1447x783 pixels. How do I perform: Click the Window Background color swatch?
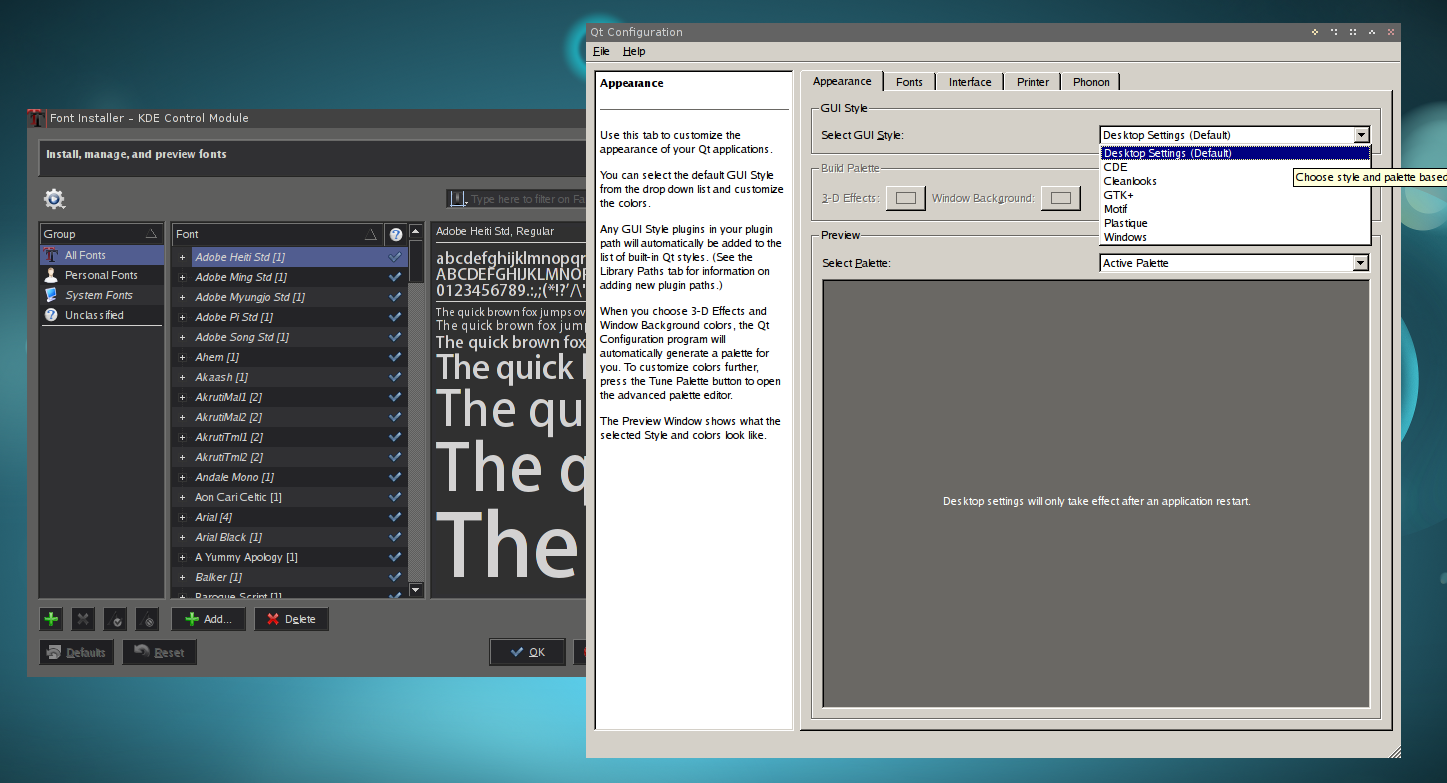pos(1060,198)
